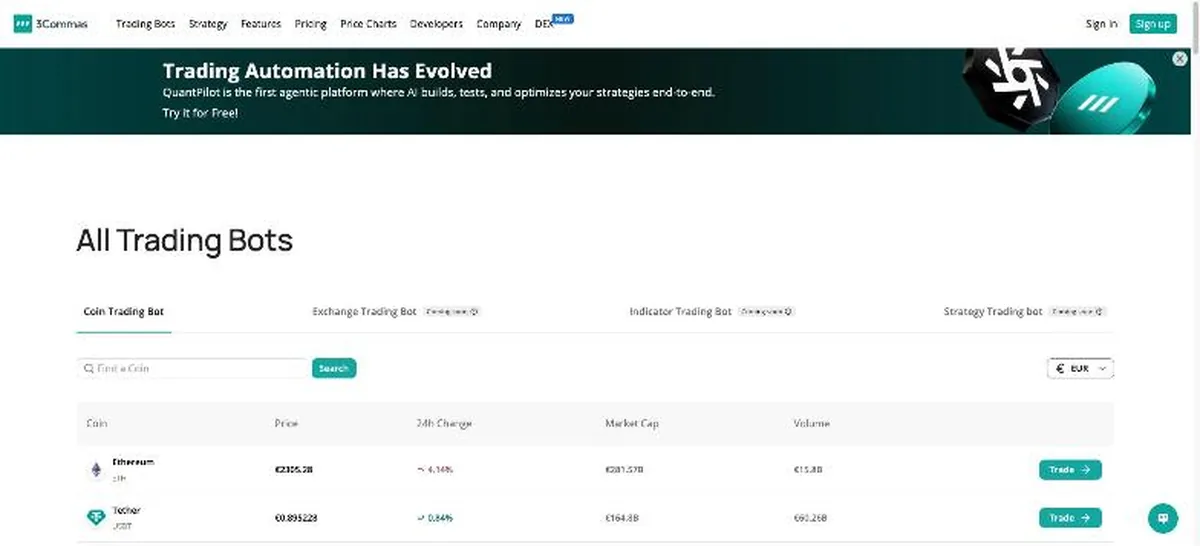The image size is (1200, 546).
Task: Open the Price Charts page
Action: (x=368, y=24)
